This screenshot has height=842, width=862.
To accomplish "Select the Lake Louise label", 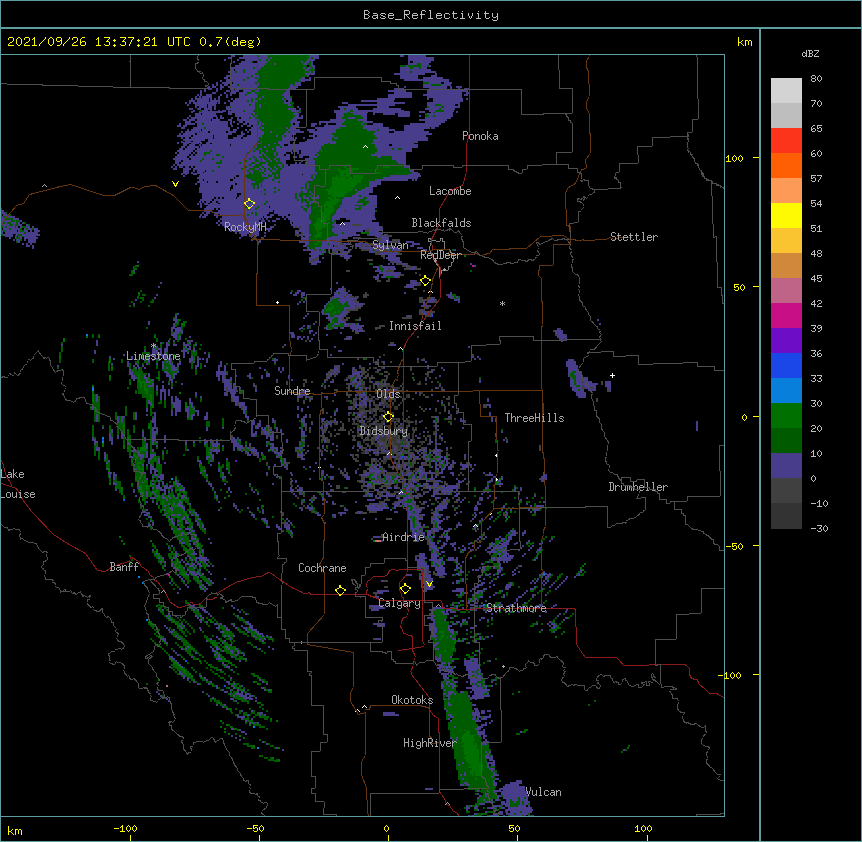I will coord(18,484).
